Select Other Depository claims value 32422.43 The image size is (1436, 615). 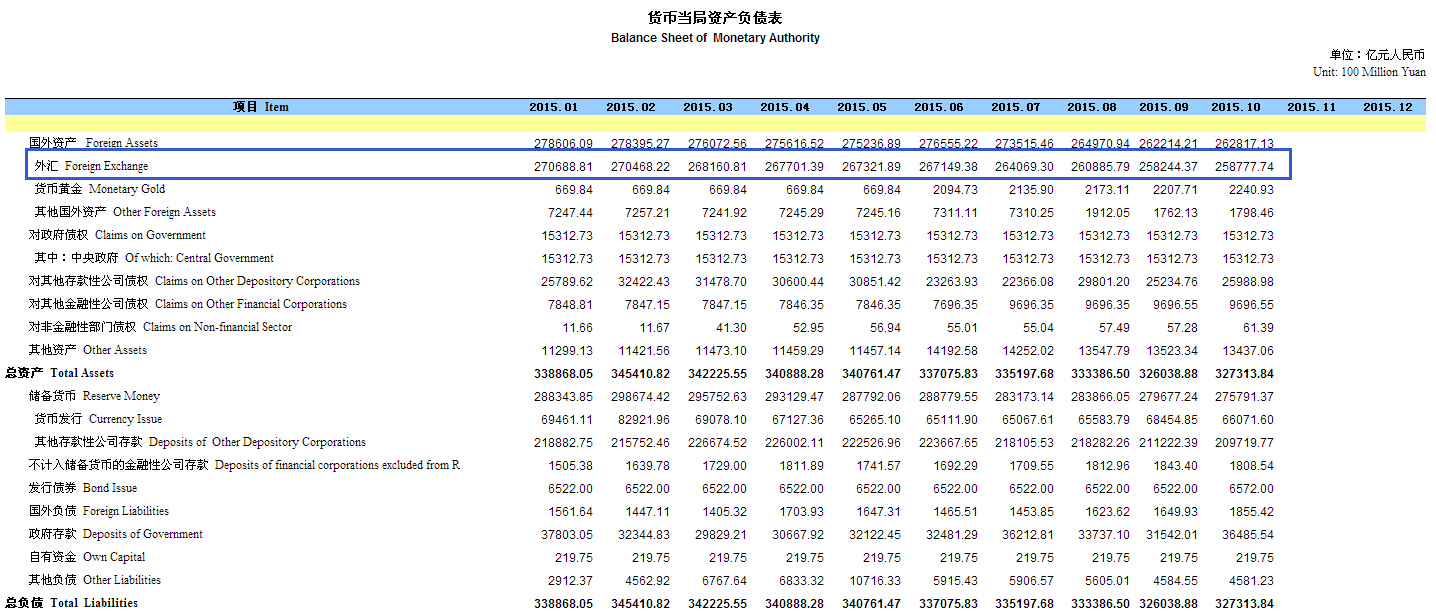point(644,281)
